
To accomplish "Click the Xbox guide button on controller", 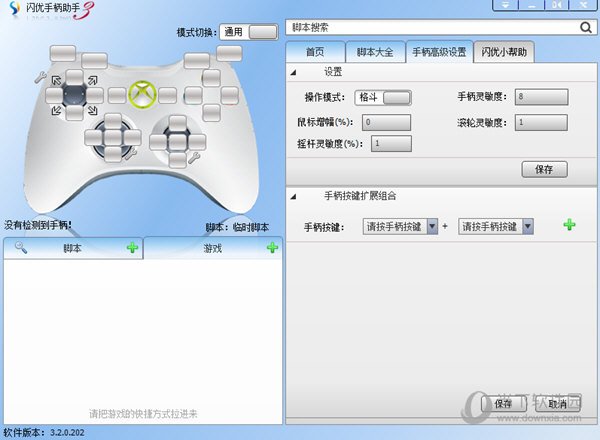I will tap(142, 95).
